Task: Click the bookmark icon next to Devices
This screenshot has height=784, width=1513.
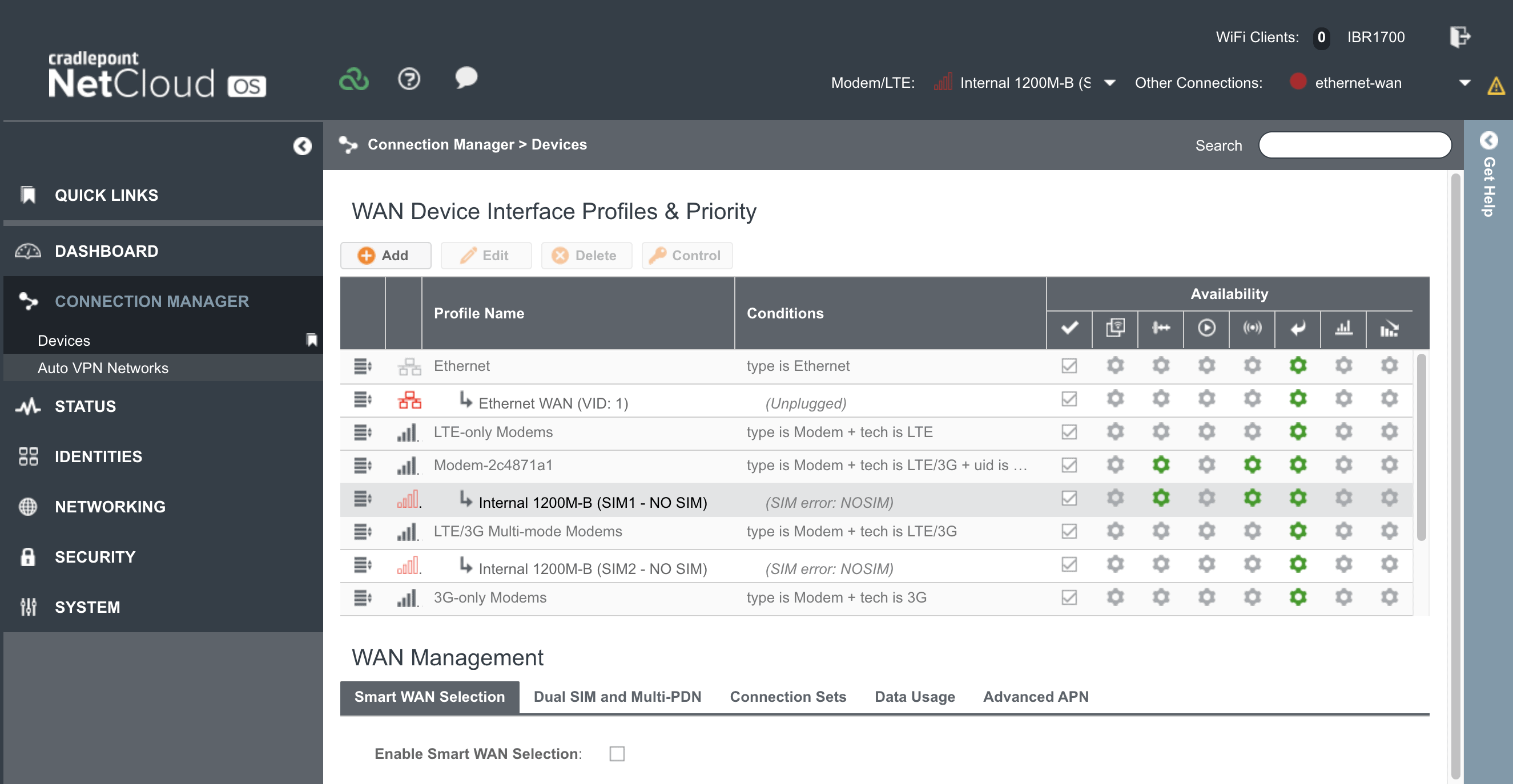Action: point(312,340)
